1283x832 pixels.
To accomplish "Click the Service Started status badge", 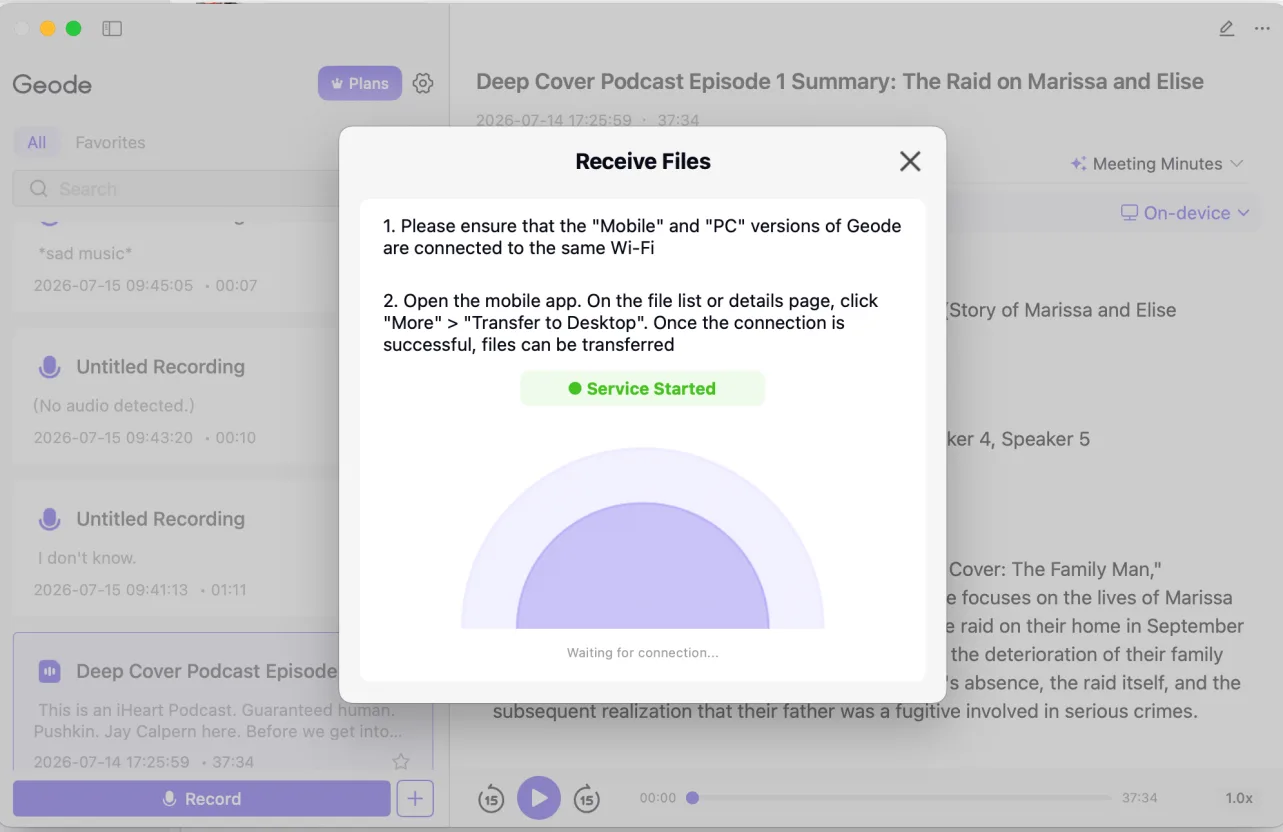I will point(642,389).
